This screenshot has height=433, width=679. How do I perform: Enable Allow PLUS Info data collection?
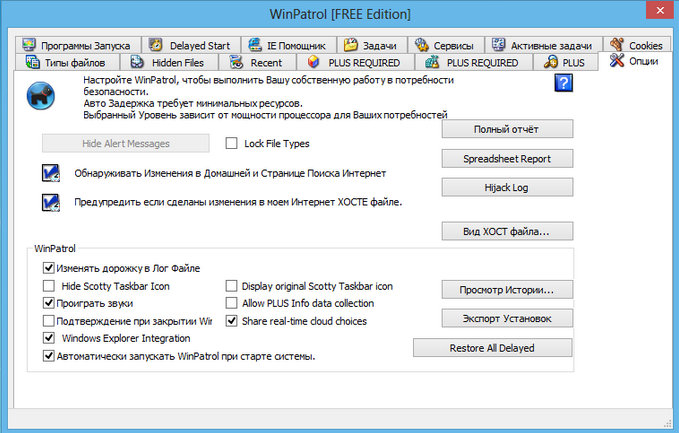[232, 303]
